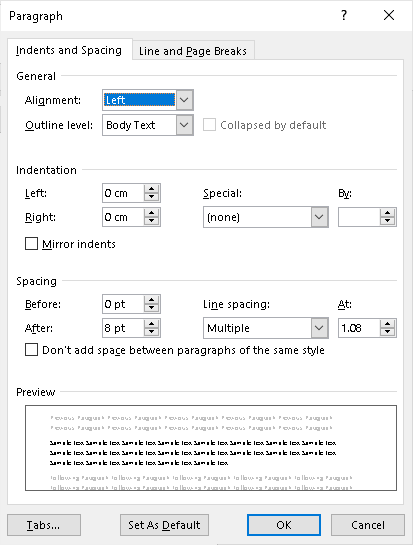The height and width of the screenshot is (545, 413).
Task: Expand the Line spacing dropdown
Action: [x=319, y=328]
